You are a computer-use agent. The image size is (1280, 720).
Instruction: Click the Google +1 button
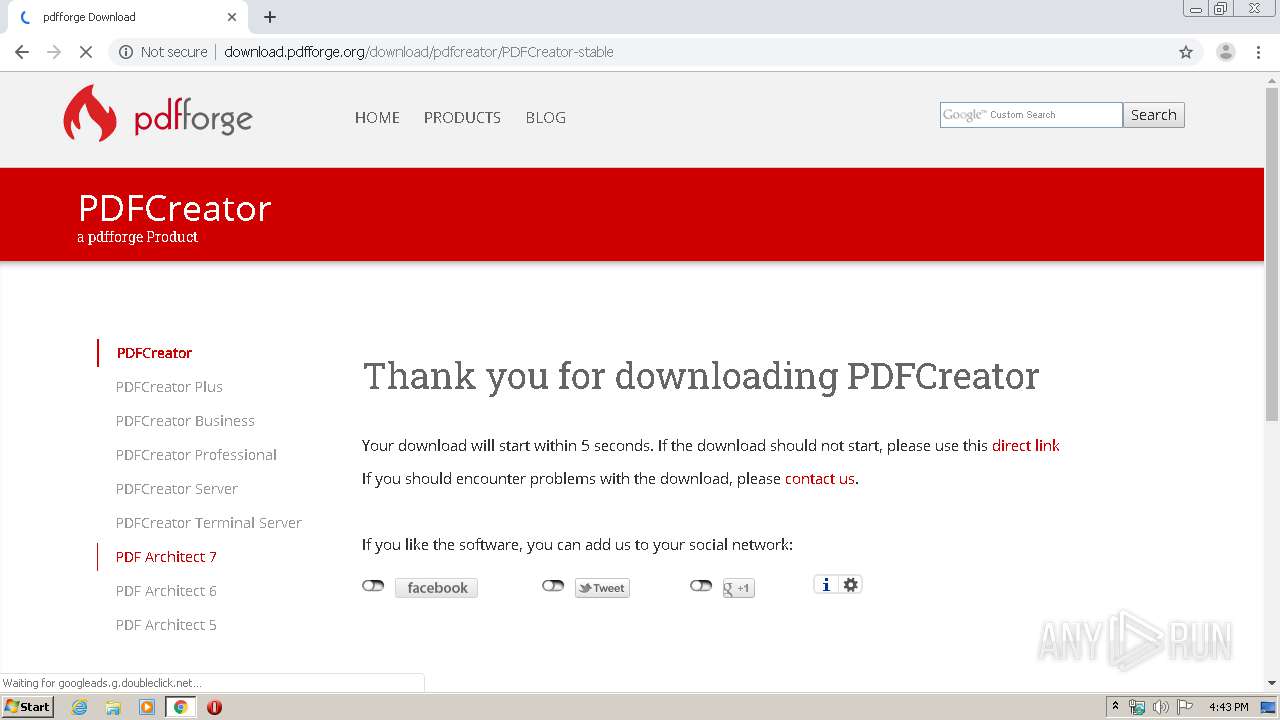point(738,588)
